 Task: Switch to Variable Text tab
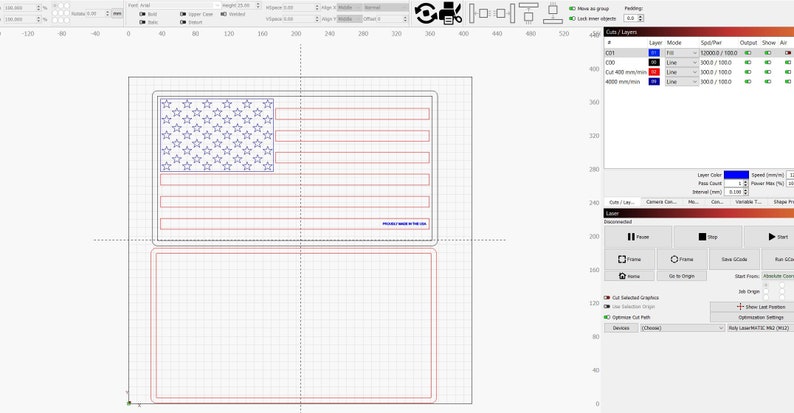(747, 202)
